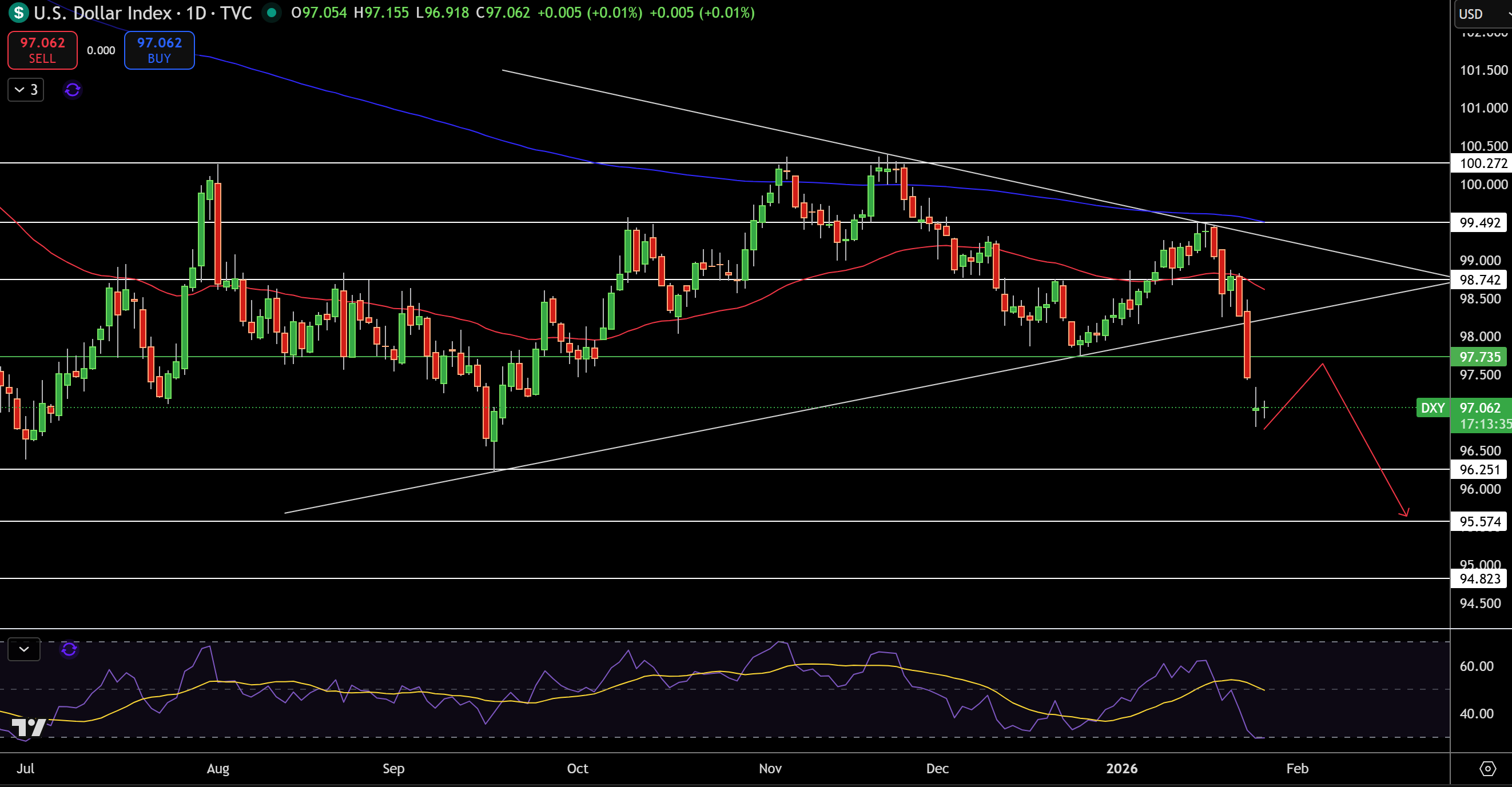
Task: Click the 0.000 spread value
Action: (x=101, y=50)
